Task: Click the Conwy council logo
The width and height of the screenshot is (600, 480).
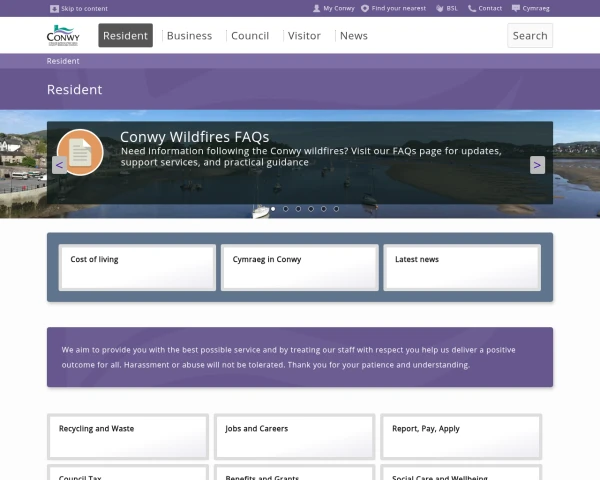Action: tap(63, 35)
